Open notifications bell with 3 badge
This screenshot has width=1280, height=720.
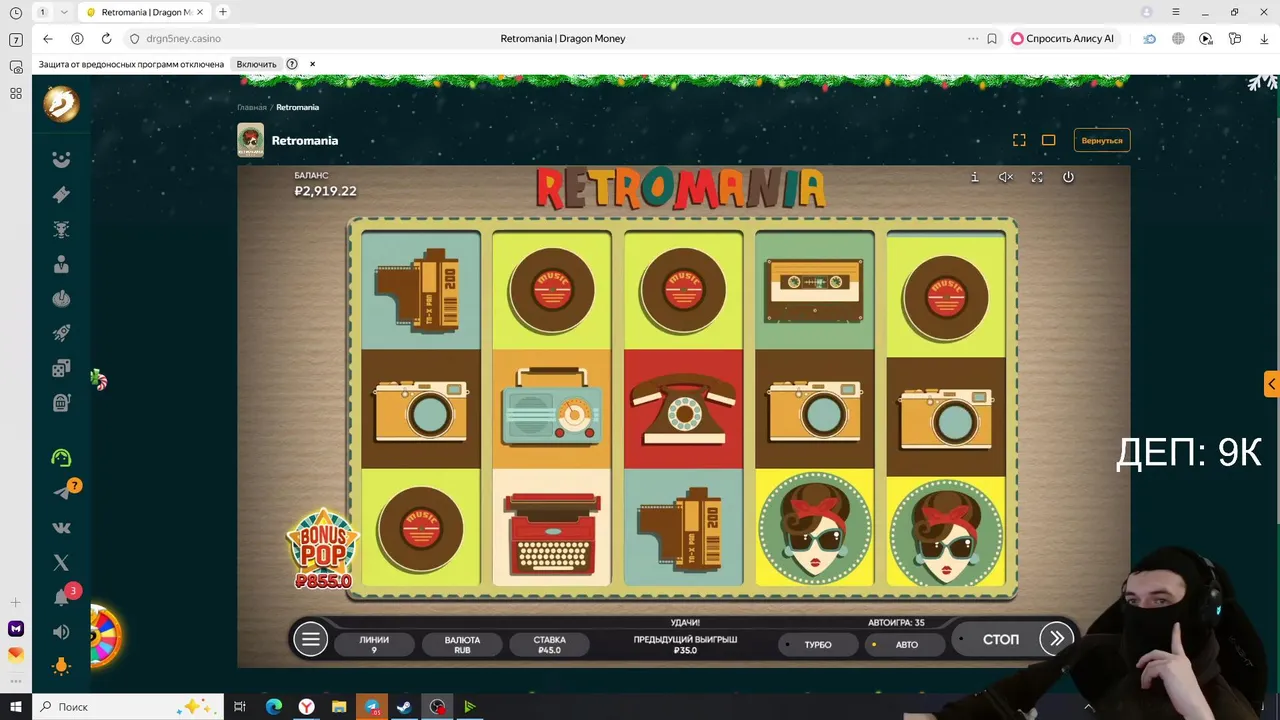pyautogui.click(x=61, y=598)
